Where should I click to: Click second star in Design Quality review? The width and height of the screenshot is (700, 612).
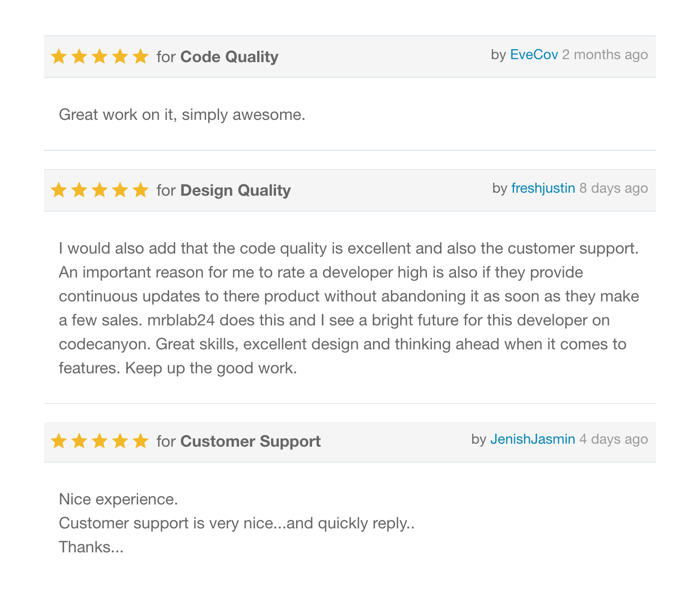(79, 190)
